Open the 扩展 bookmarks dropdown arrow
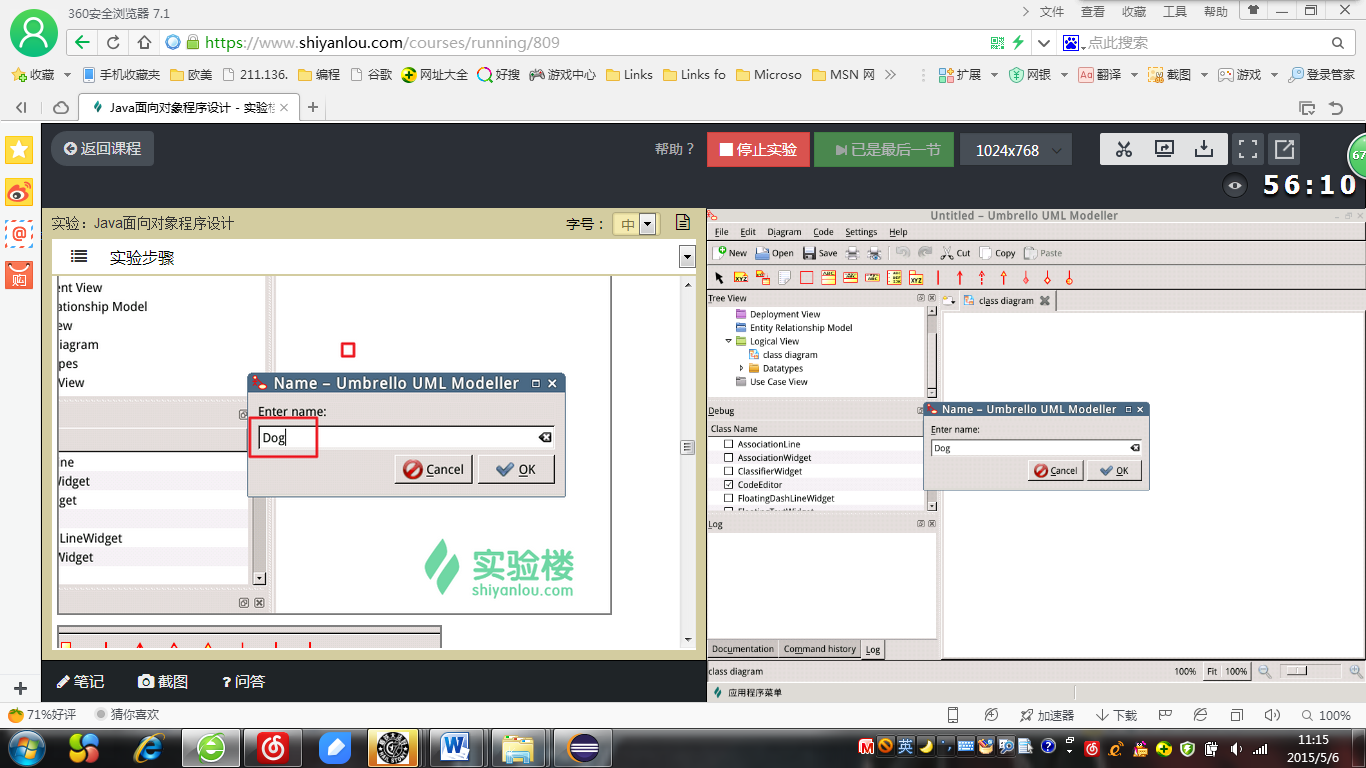Image resolution: width=1366 pixels, height=768 pixels. click(995, 75)
